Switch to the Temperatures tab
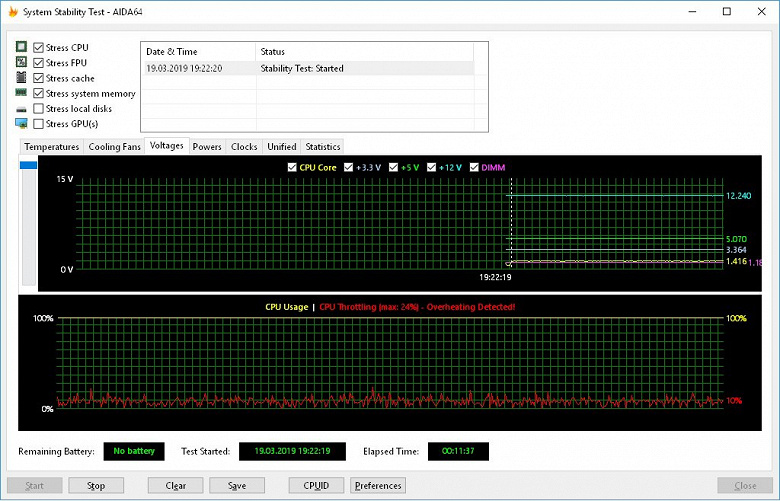Screen dimensions: 780x501 click(52, 147)
